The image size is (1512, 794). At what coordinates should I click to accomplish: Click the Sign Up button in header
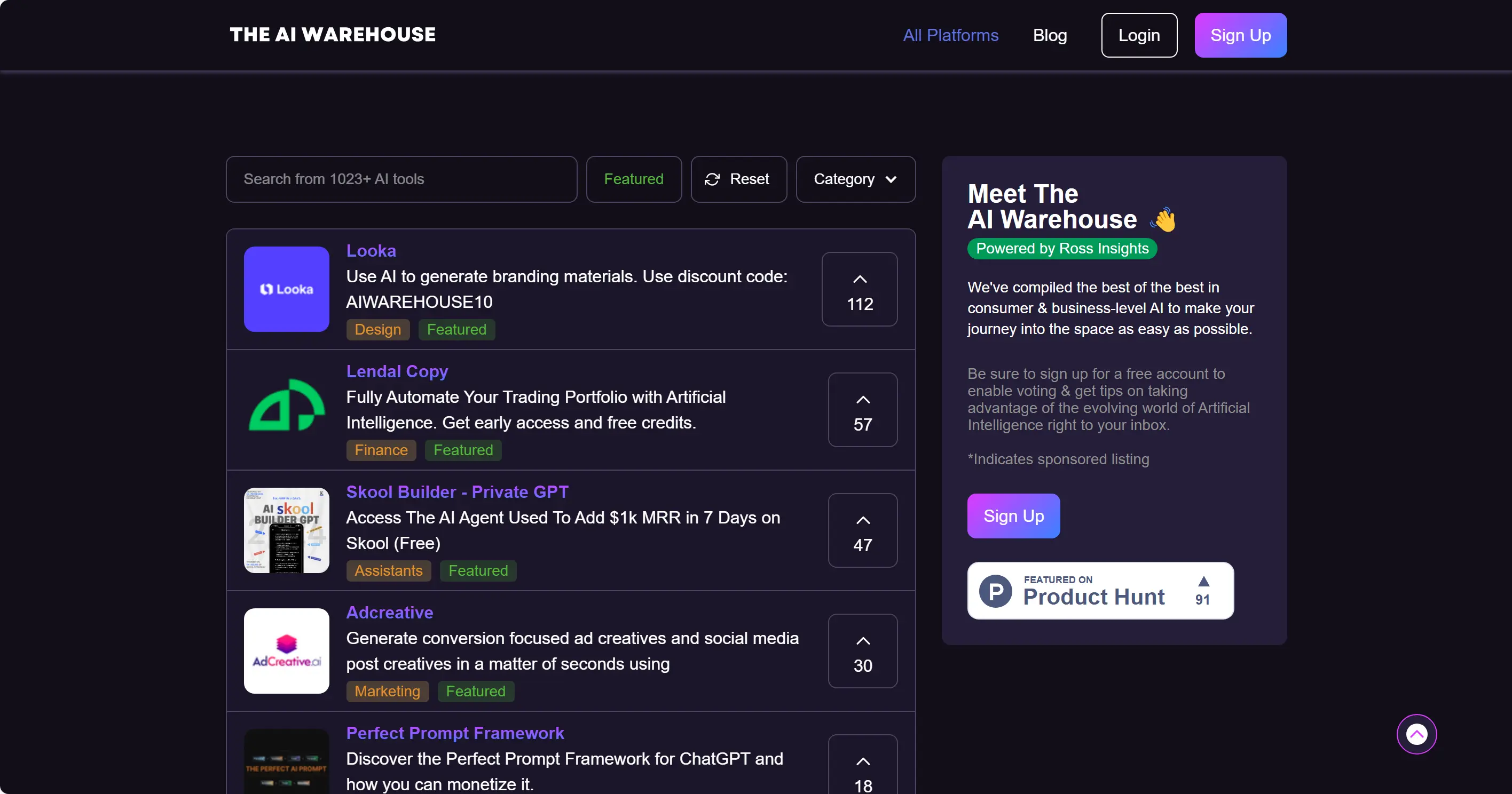[x=1240, y=35]
